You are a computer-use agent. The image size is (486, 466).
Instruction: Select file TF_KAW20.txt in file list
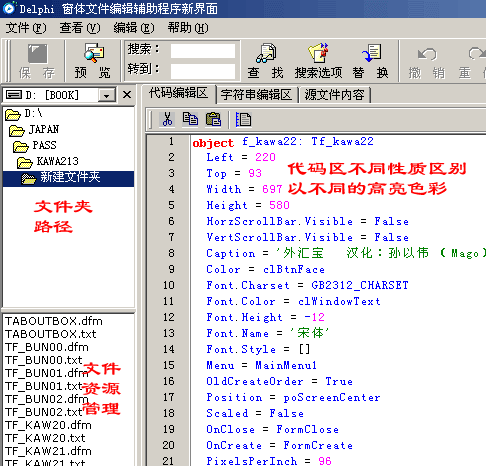click(45, 438)
